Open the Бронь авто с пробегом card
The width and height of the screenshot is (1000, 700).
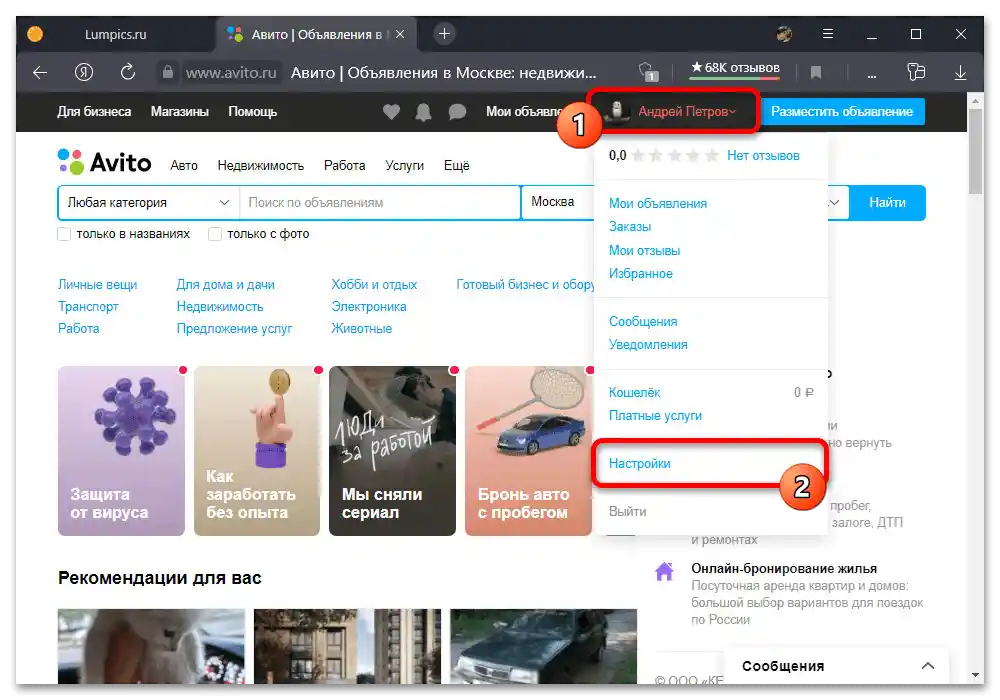(528, 451)
